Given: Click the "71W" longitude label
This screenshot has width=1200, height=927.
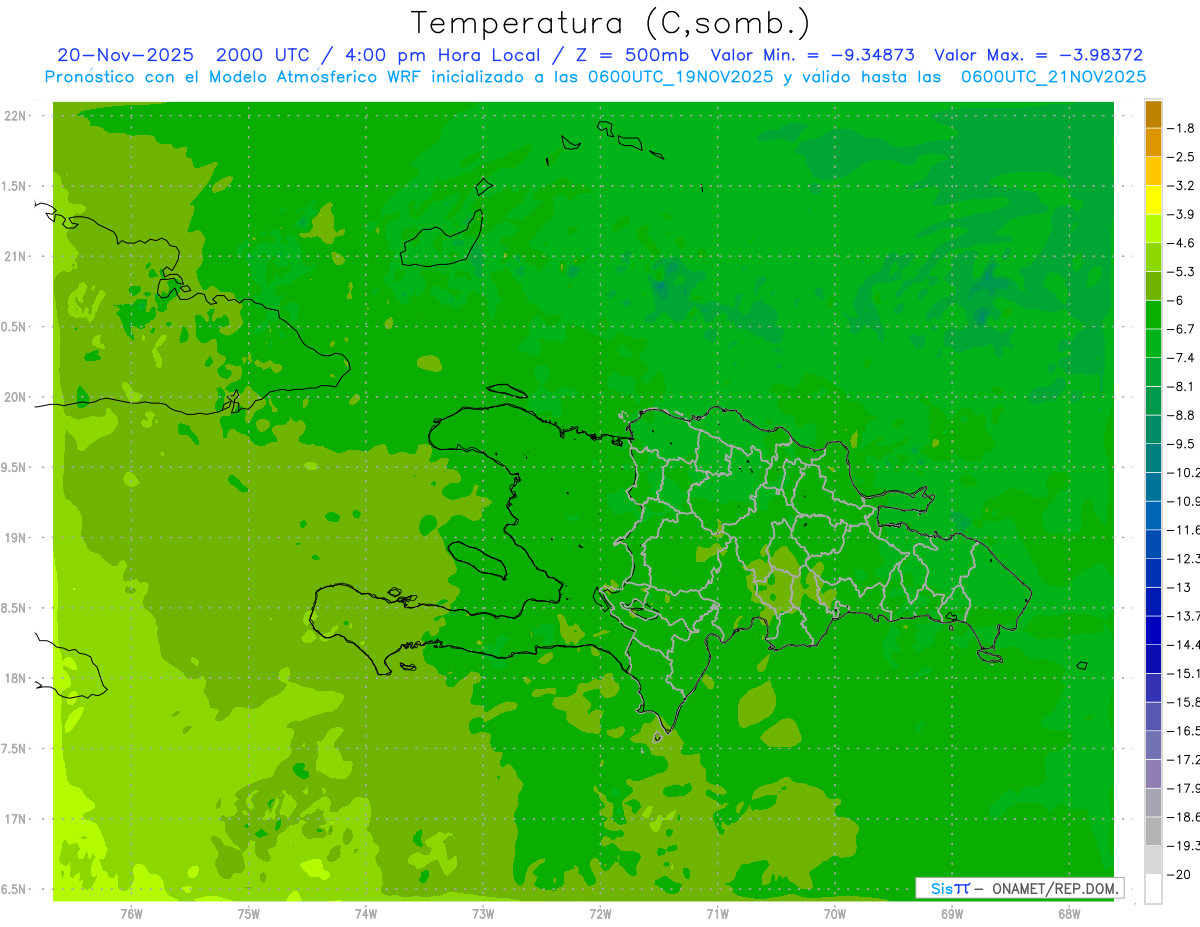Looking at the screenshot, I should 717,913.
